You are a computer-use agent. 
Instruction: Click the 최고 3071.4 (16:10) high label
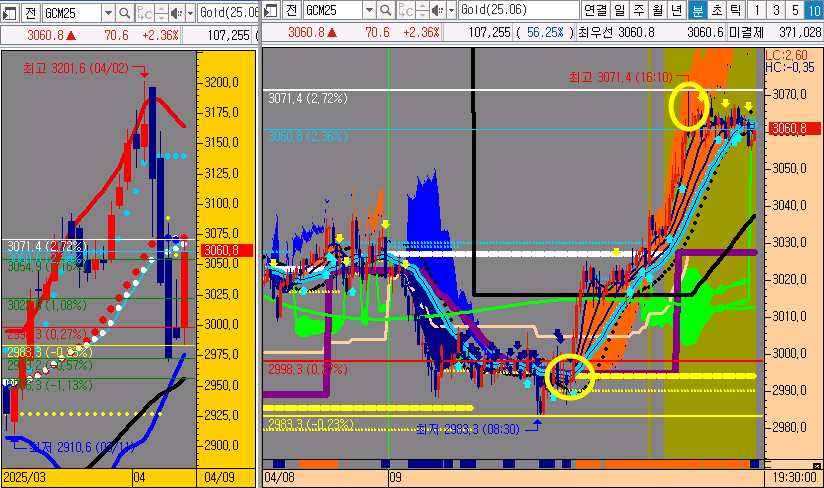click(x=621, y=77)
